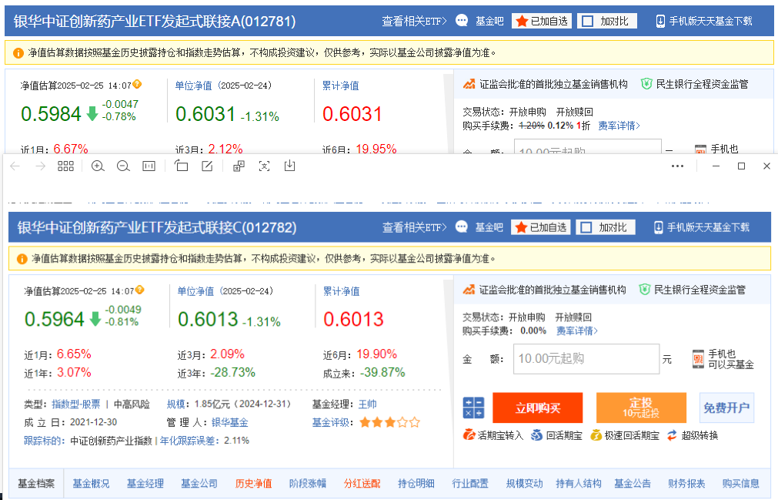Click the chat bubble icon in fund A header
Screen dimensions: 778x500
point(461,21)
